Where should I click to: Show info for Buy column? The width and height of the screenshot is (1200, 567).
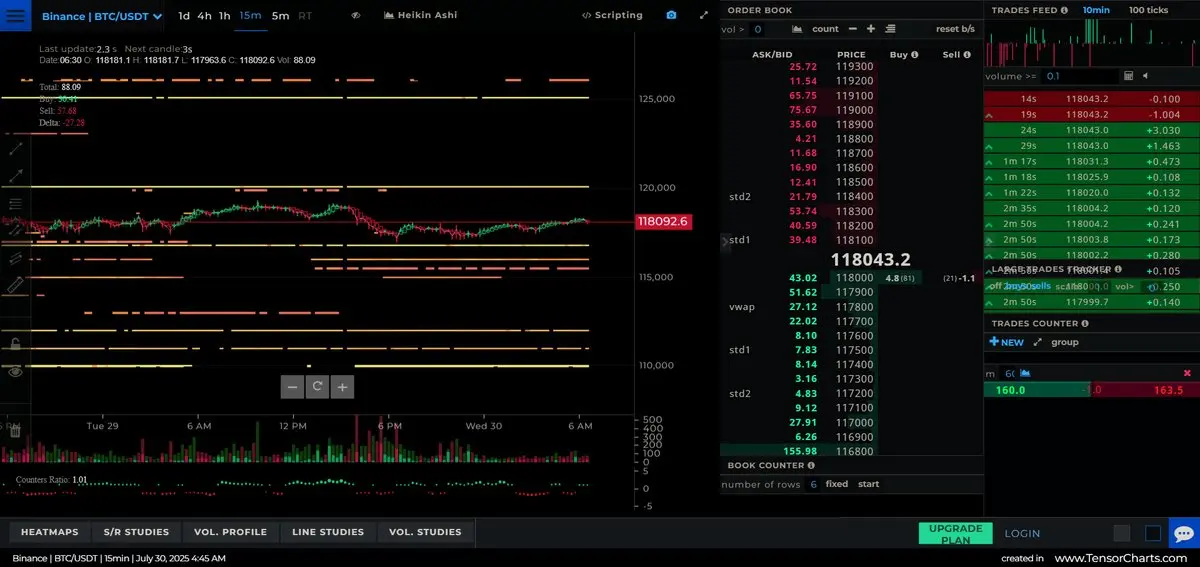(x=914, y=55)
